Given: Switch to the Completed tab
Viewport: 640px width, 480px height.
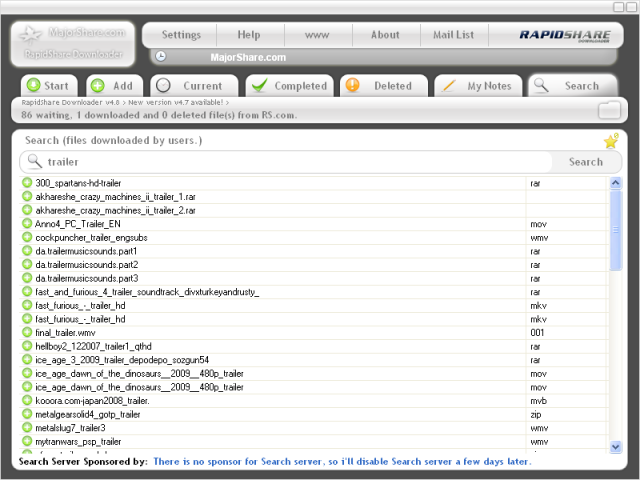Looking at the screenshot, I should pos(289,86).
